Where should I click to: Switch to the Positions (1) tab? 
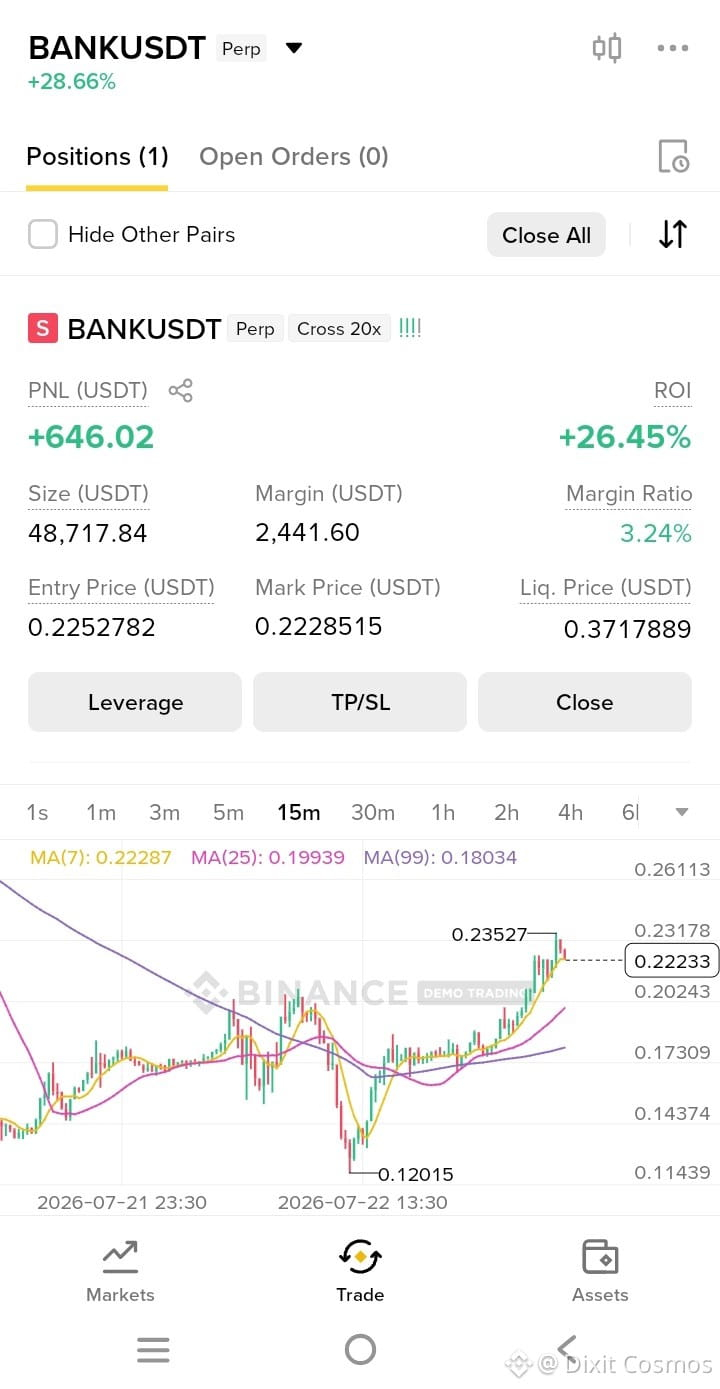point(97,157)
